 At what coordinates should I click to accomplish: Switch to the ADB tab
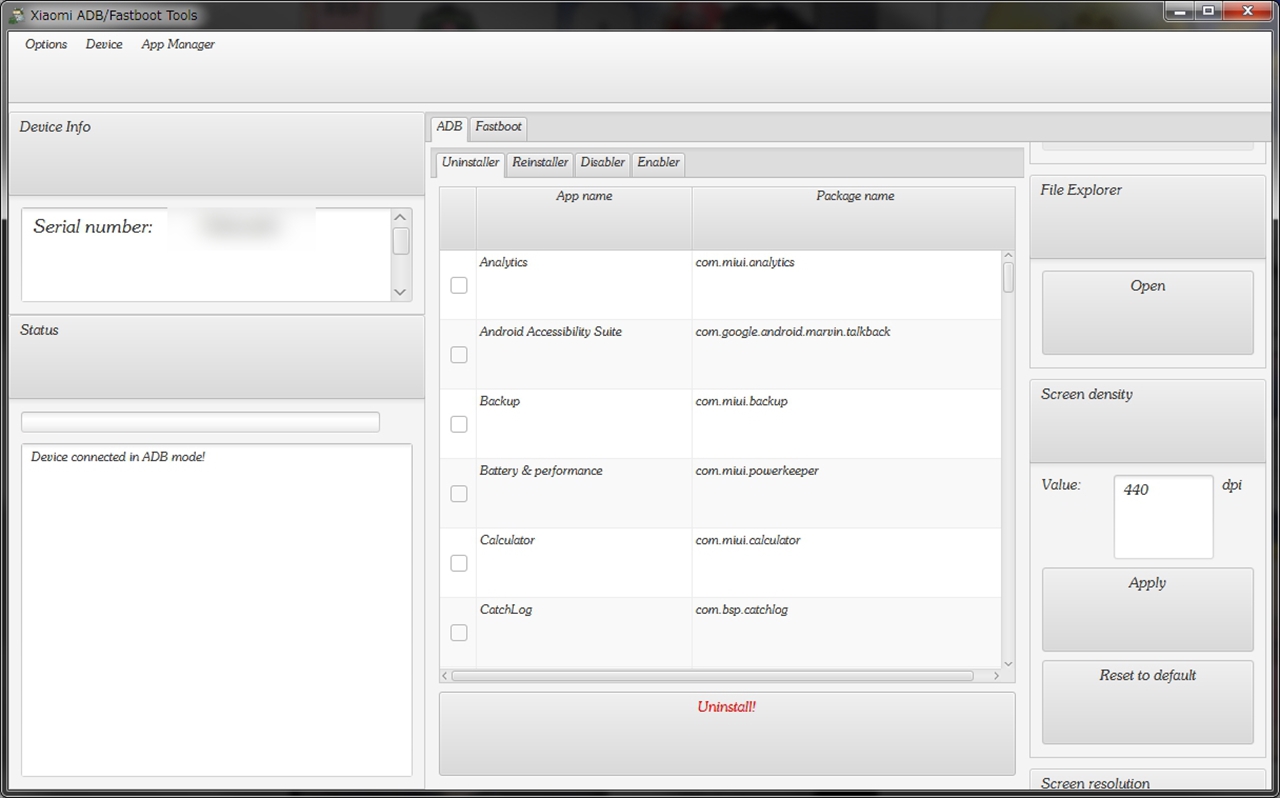click(449, 127)
